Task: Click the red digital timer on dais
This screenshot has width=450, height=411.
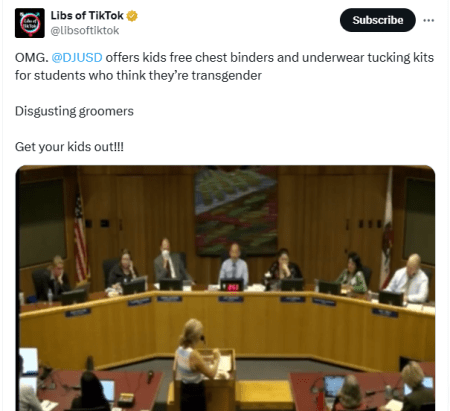Action: coord(232,286)
